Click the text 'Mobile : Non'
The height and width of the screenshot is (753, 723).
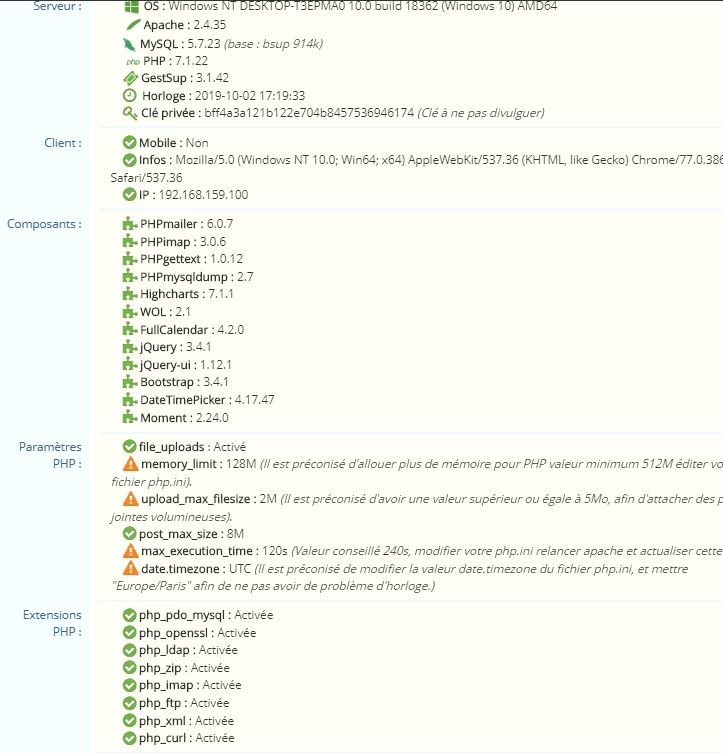(x=174, y=143)
